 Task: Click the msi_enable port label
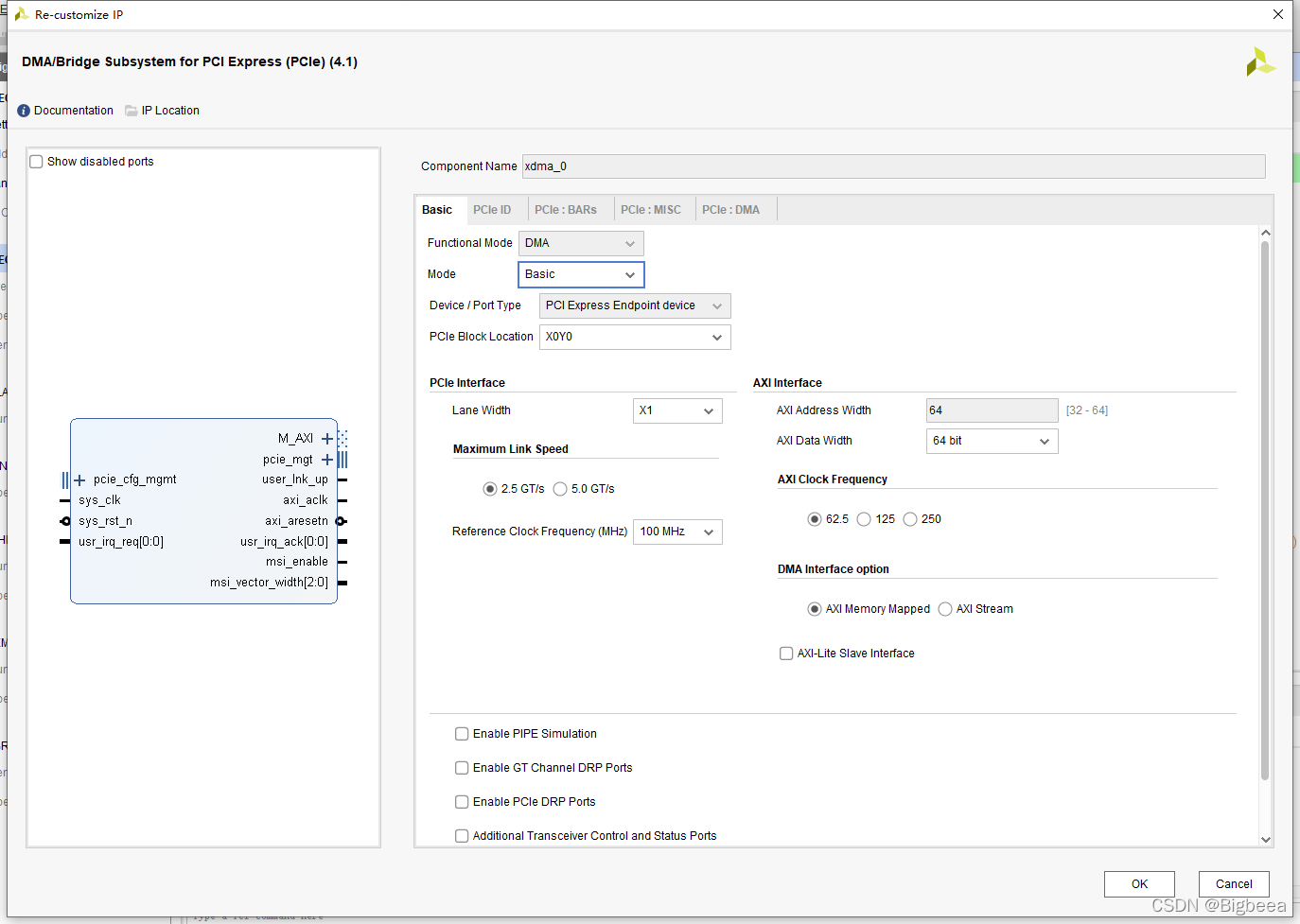pos(297,562)
